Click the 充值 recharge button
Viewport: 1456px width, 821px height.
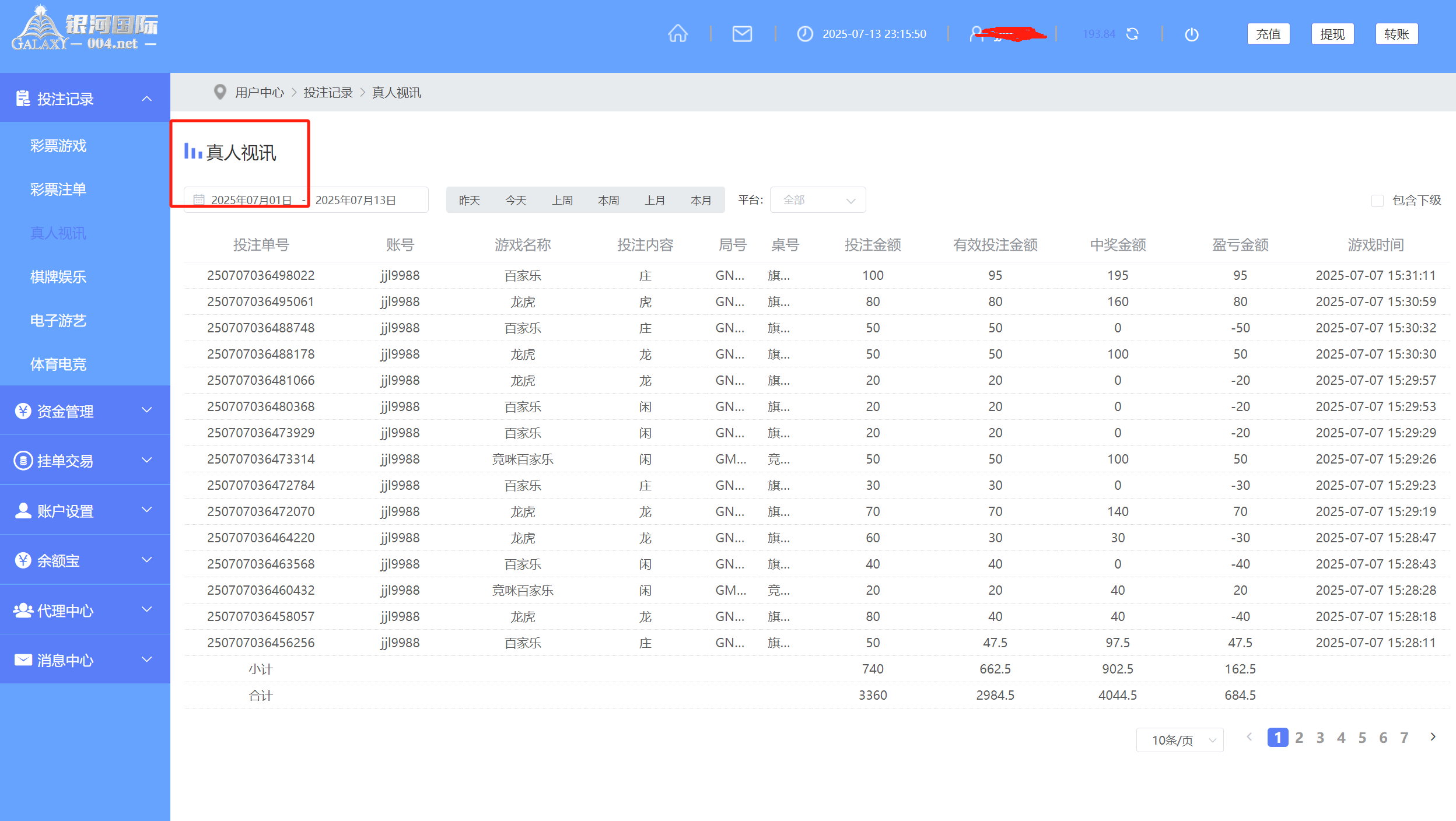[x=1268, y=34]
